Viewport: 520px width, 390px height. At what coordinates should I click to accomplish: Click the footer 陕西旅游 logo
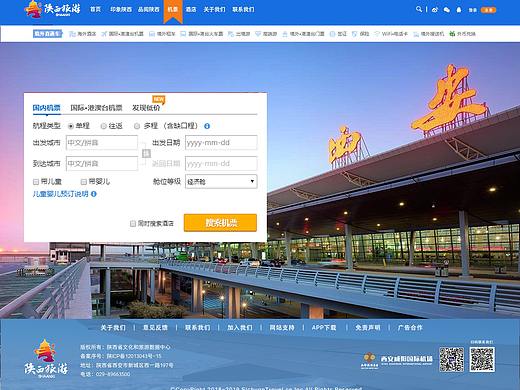pos(46,358)
